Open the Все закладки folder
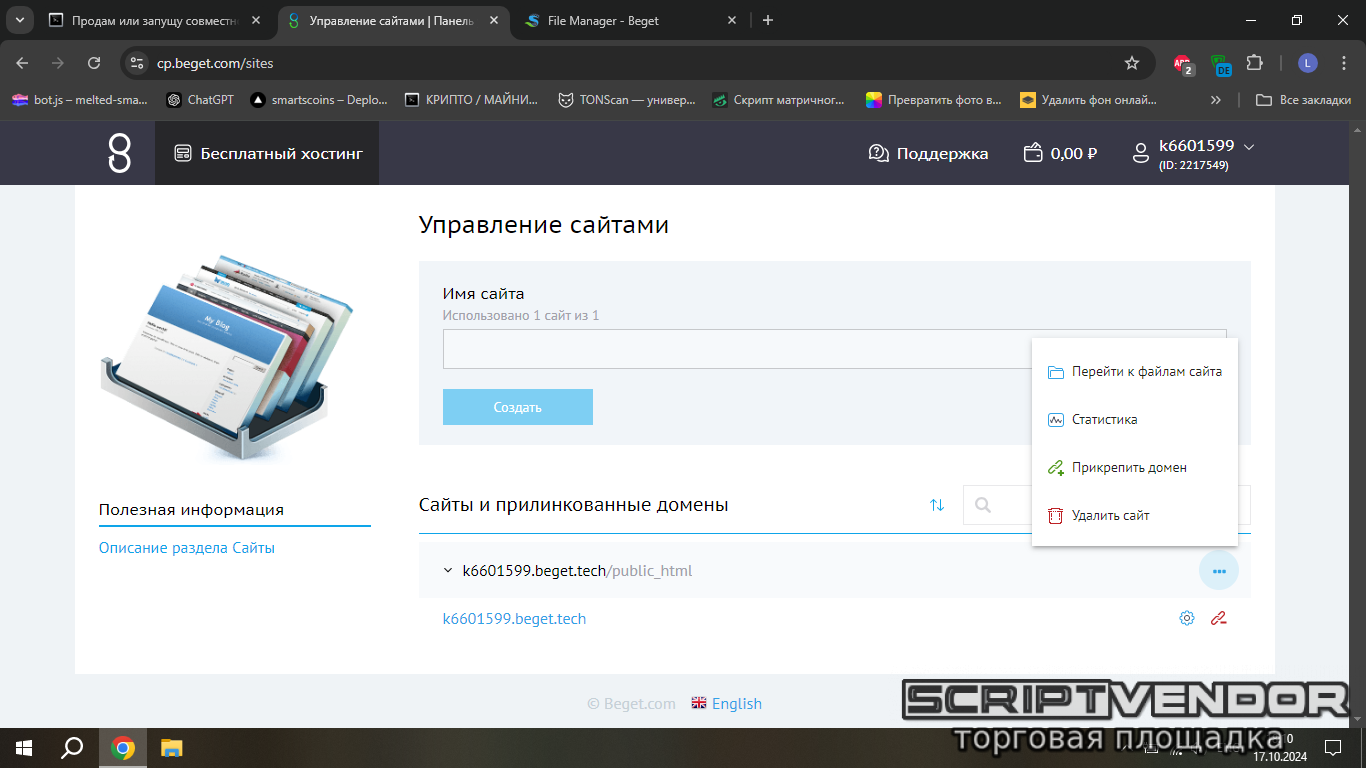This screenshot has width=1366, height=768. [1304, 100]
